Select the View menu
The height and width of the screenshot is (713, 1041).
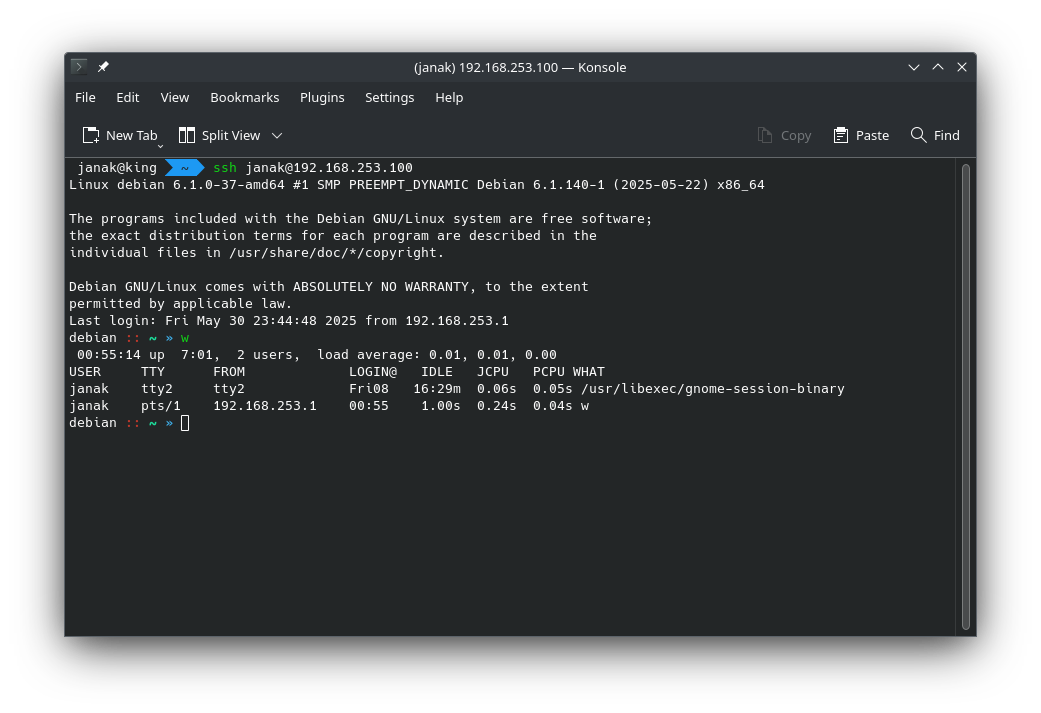coord(174,97)
